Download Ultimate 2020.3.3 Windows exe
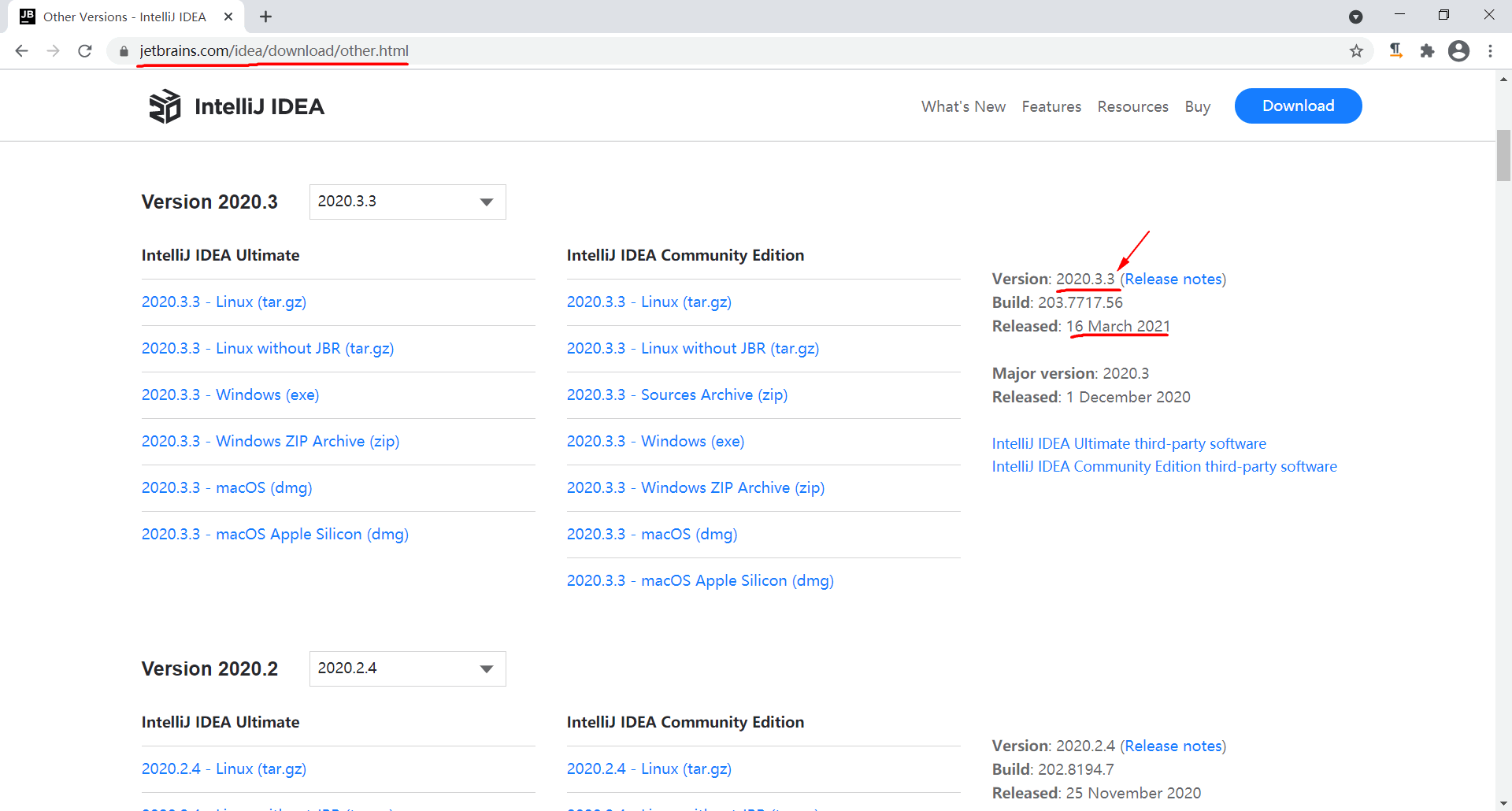The width and height of the screenshot is (1512, 811). click(x=231, y=394)
